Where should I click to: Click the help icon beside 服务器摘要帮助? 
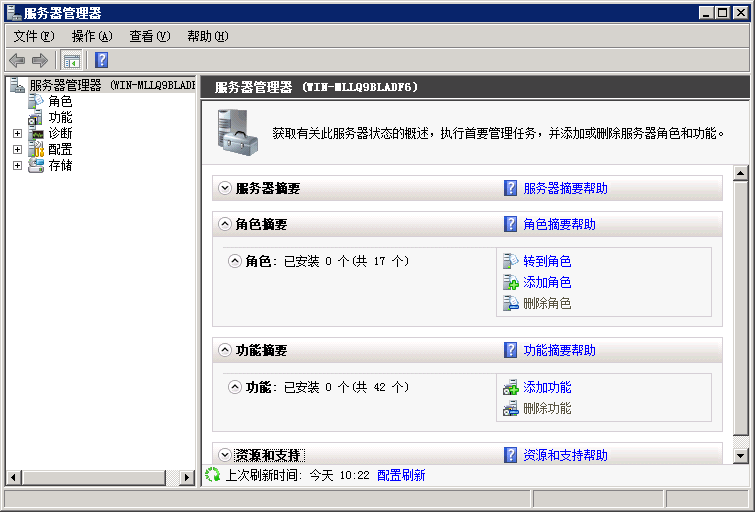(x=510, y=188)
